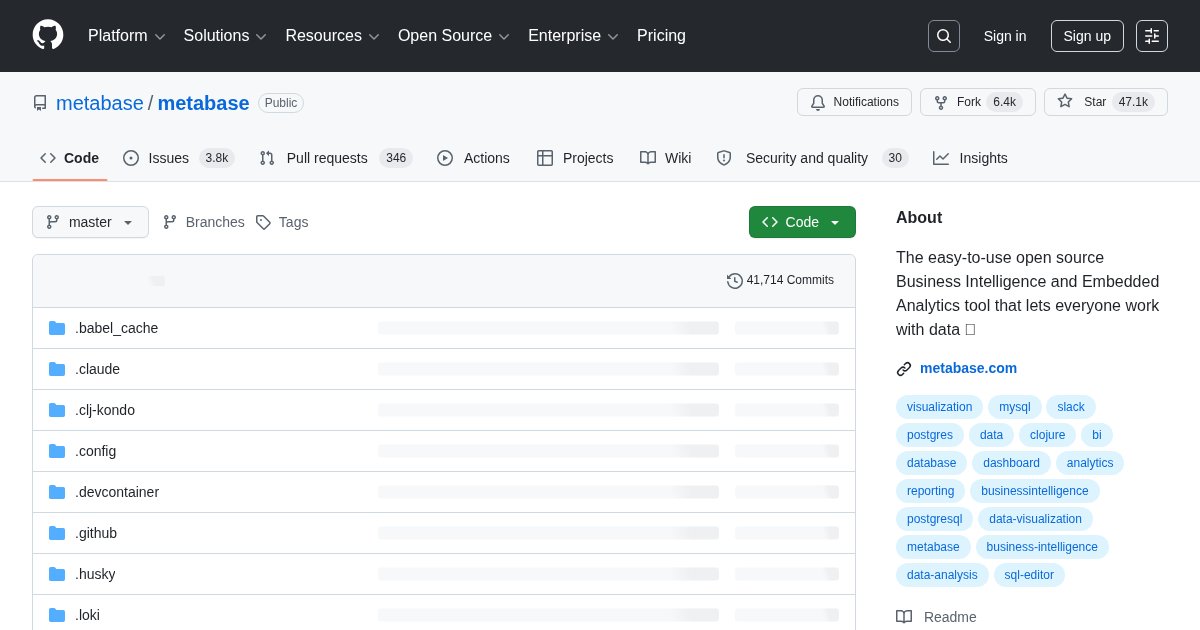The height and width of the screenshot is (630, 1200).
Task: Switch to the Pull requests tab
Action: pos(336,158)
